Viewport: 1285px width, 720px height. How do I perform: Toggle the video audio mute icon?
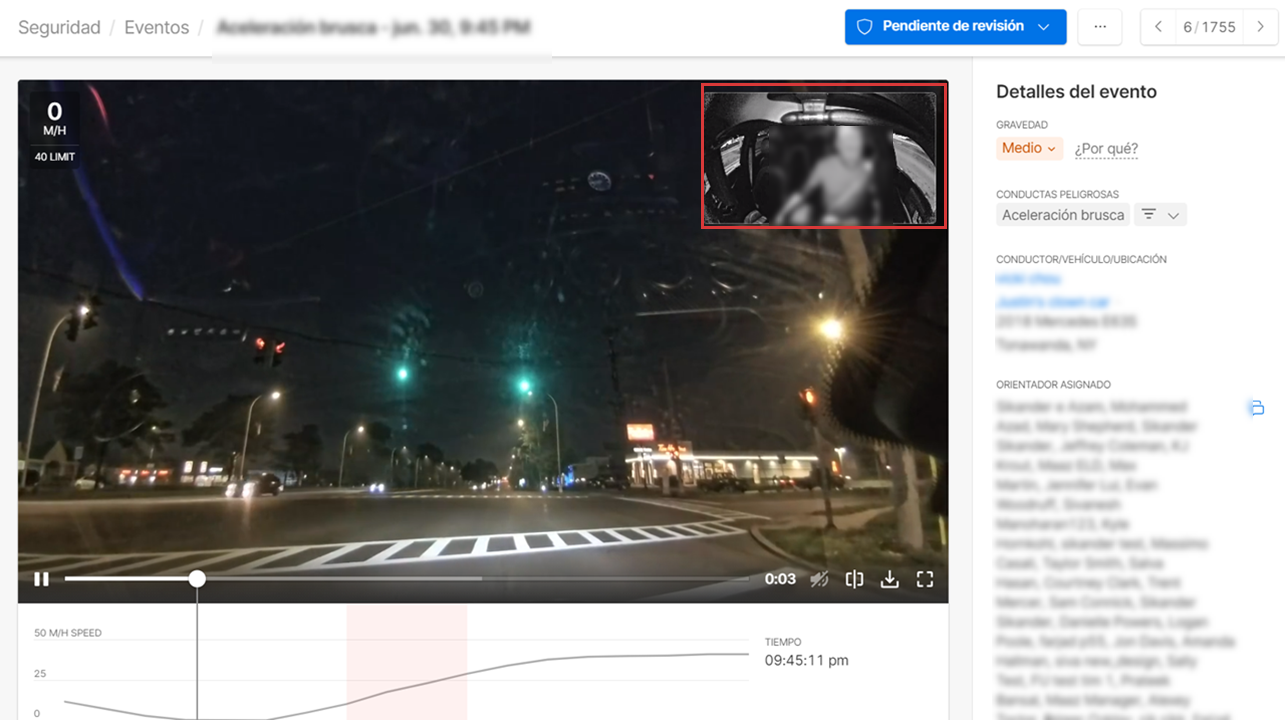pyautogui.click(x=819, y=579)
